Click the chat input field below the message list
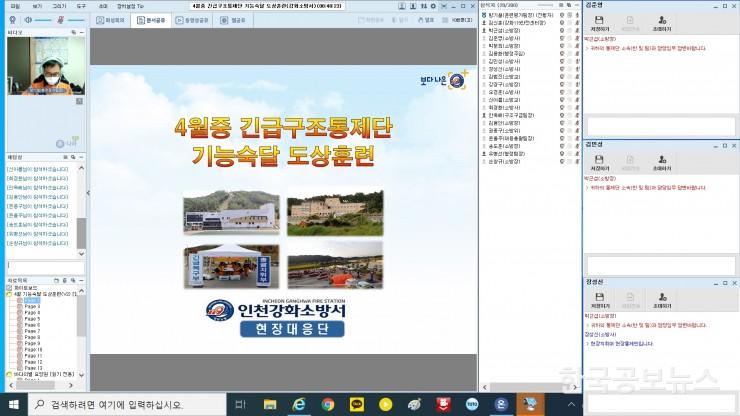Screen dimensions: 740x416 tap(46, 267)
